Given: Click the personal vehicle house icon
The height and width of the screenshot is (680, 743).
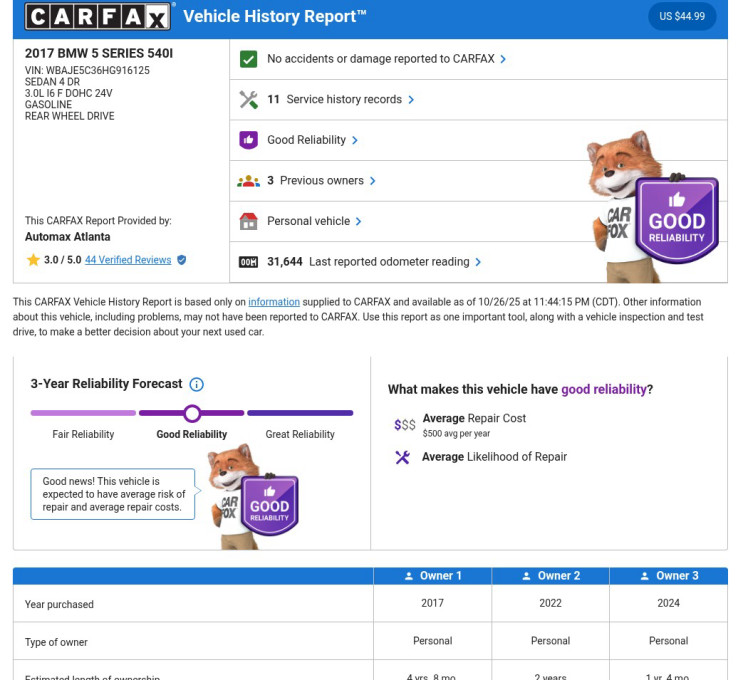Looking at the screenshot, I should tap(249, 221).
